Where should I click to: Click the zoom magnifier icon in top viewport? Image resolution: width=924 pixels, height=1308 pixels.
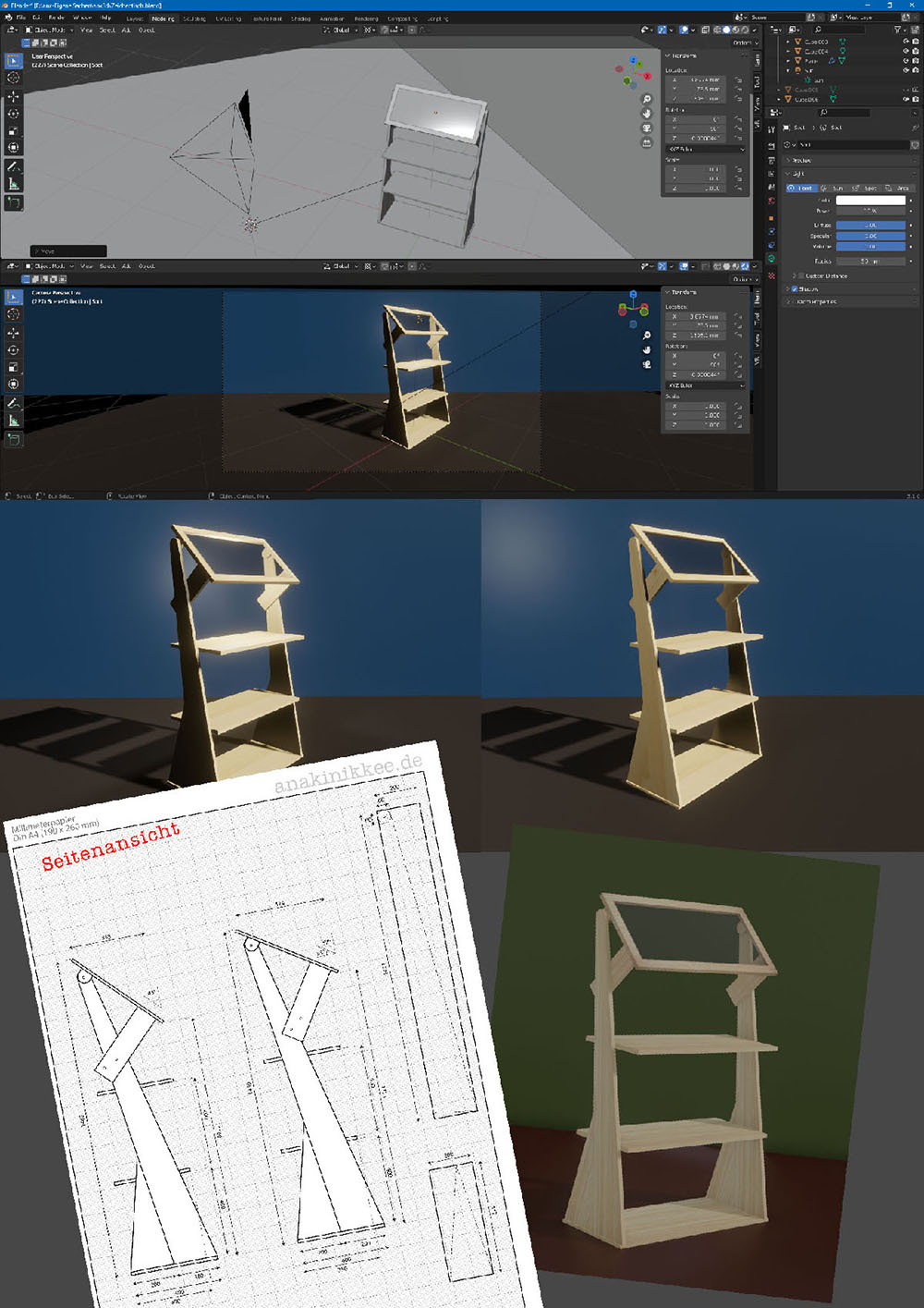tap(647, 99)
